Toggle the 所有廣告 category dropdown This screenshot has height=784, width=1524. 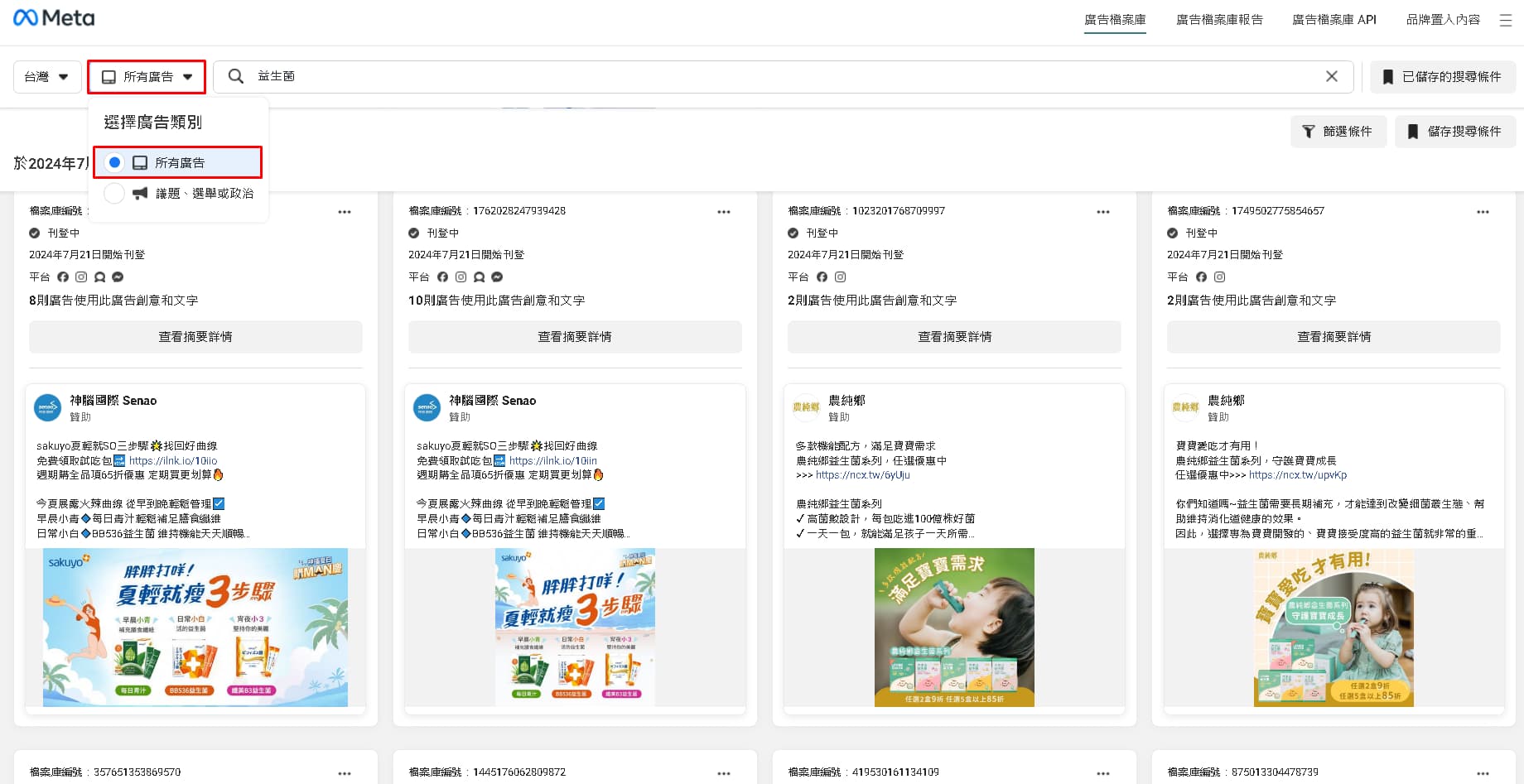147,77
